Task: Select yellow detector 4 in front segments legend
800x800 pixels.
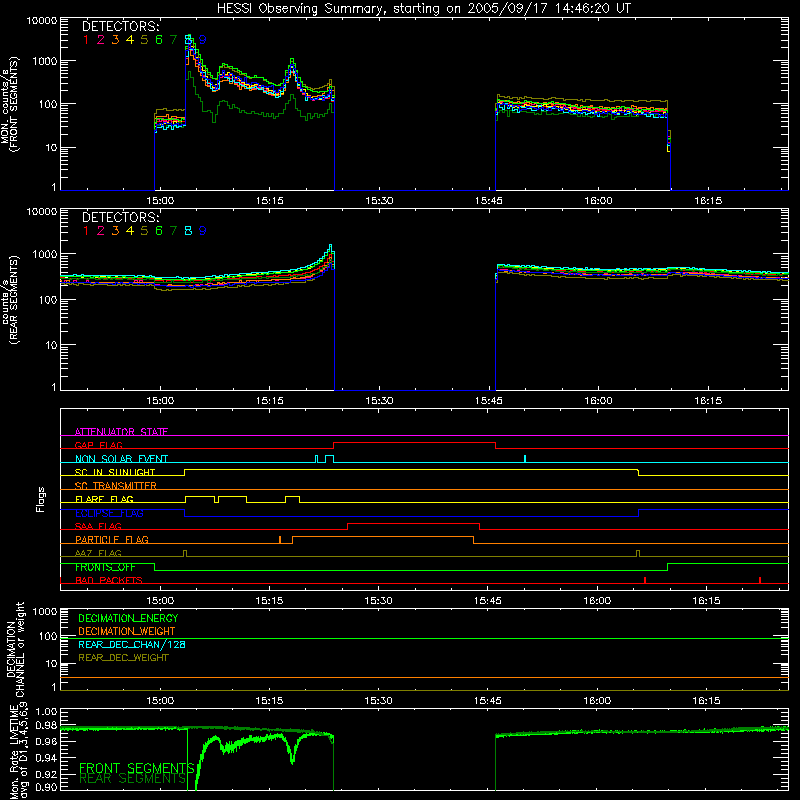Action: [x=130, y=40]
